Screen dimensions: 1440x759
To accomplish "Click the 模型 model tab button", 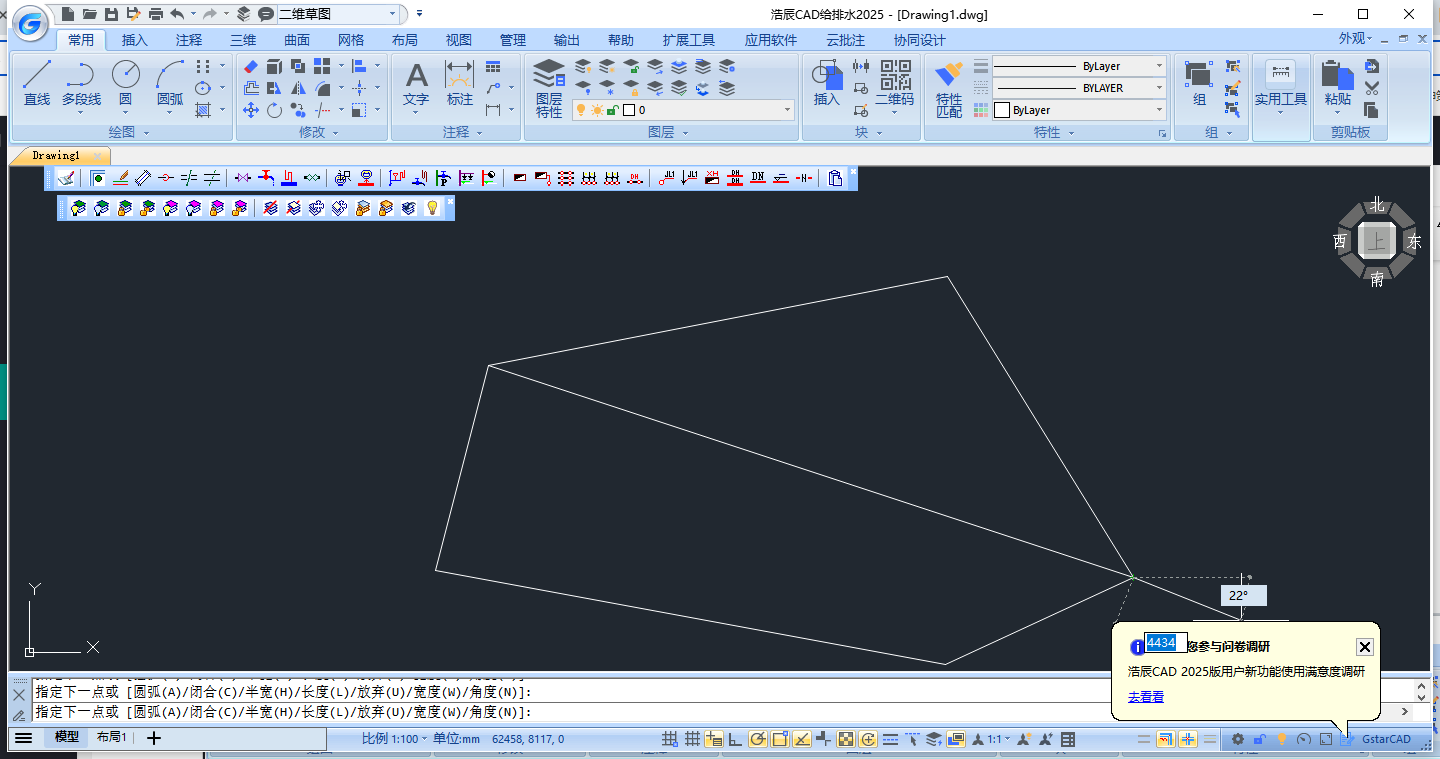I will (67, 738).
